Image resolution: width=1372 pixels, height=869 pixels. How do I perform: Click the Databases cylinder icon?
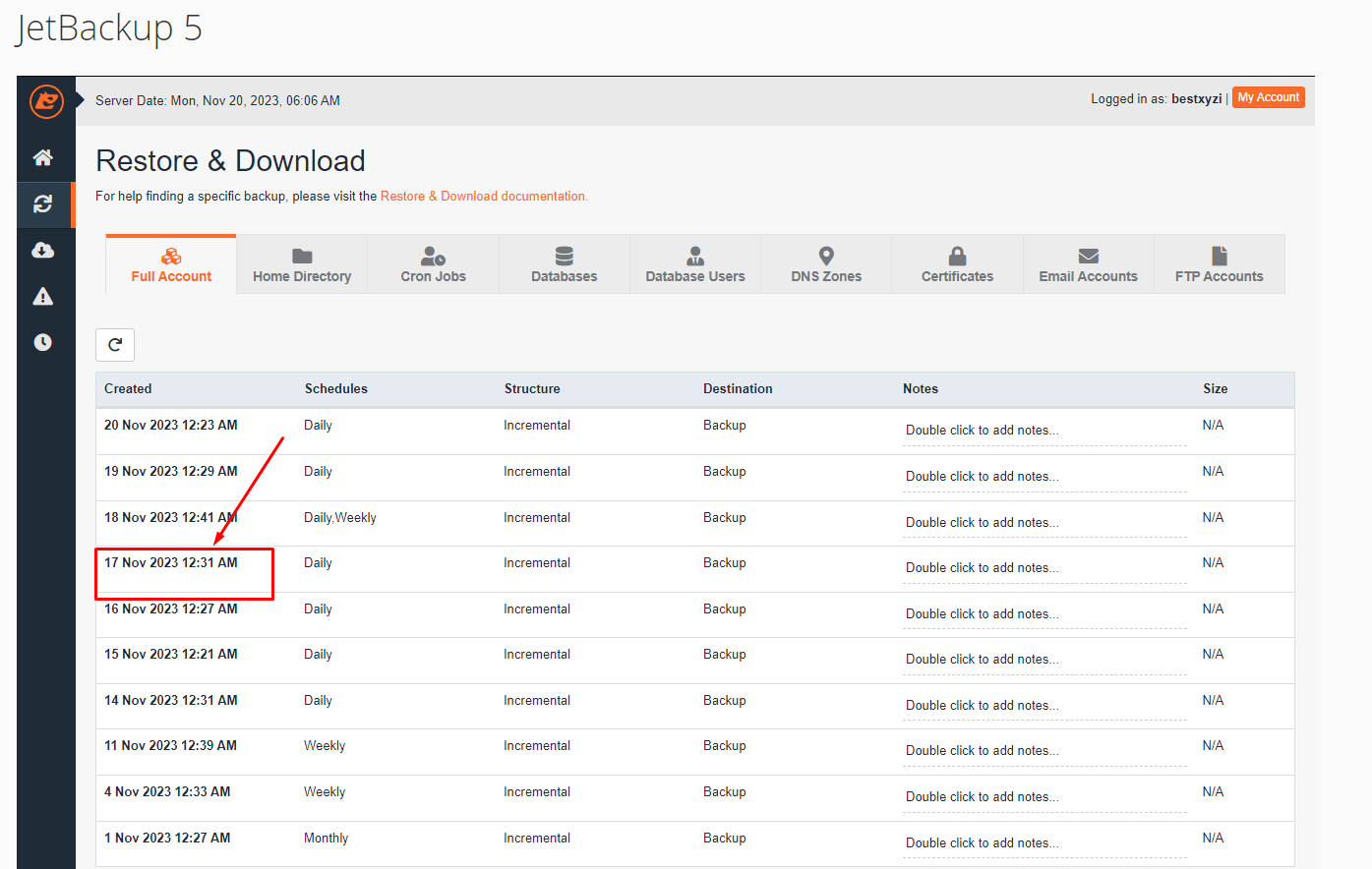coord(565,256)
